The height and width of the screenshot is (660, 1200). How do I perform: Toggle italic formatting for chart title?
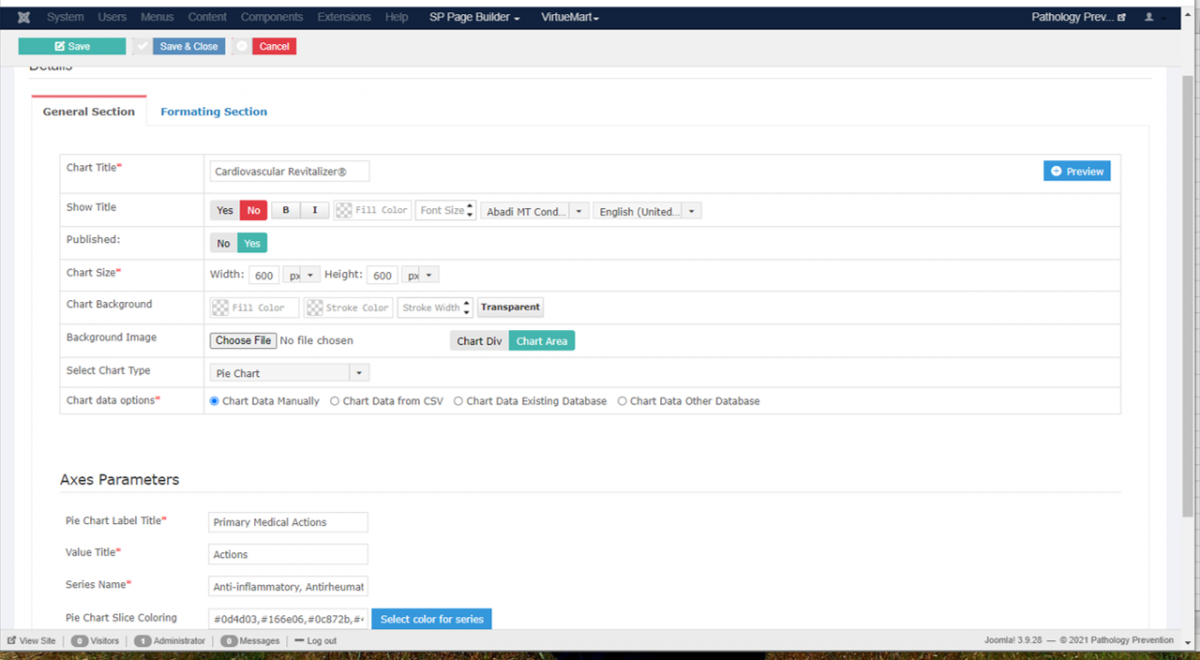coord(315,210)
